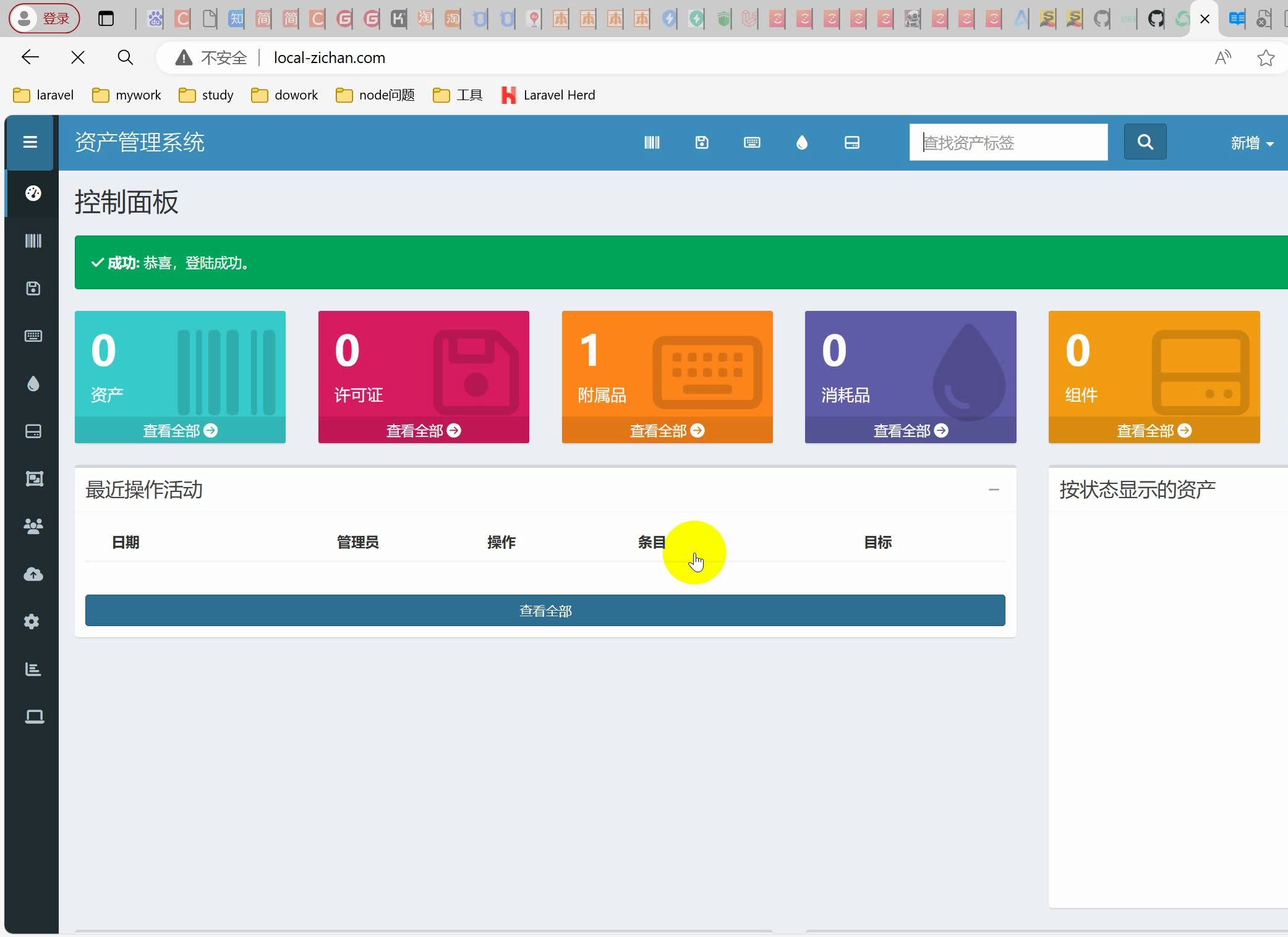Open reports via sidebar chart icon
The image size is (1288, 937).
[33, 669]
